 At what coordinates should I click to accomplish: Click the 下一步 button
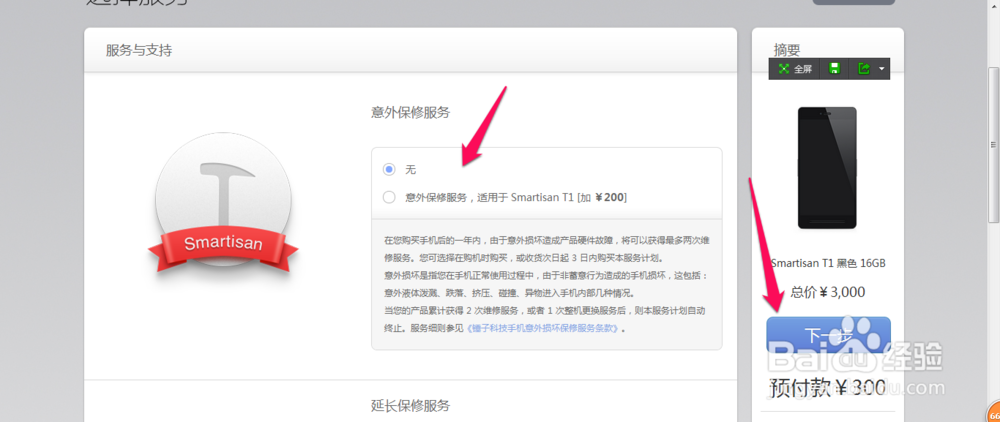pos(828,335)
